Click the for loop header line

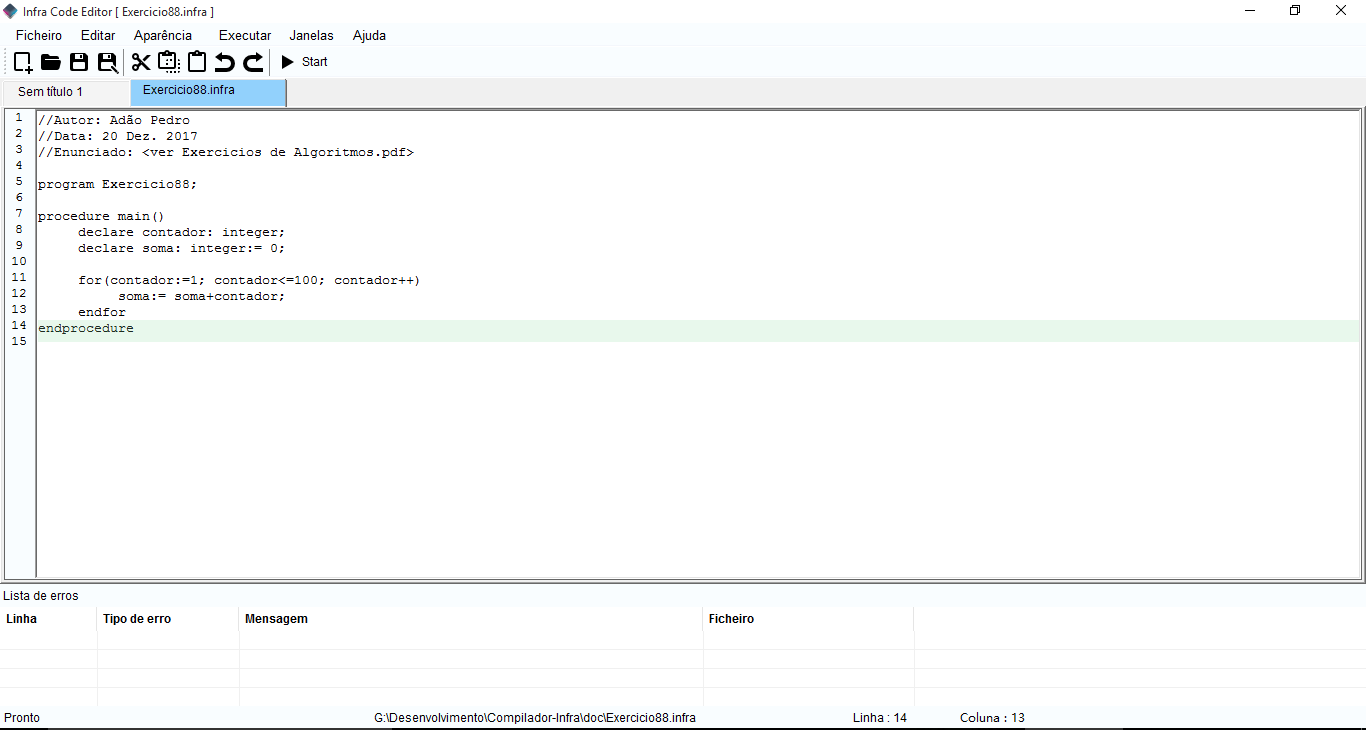tap(249, 280)
